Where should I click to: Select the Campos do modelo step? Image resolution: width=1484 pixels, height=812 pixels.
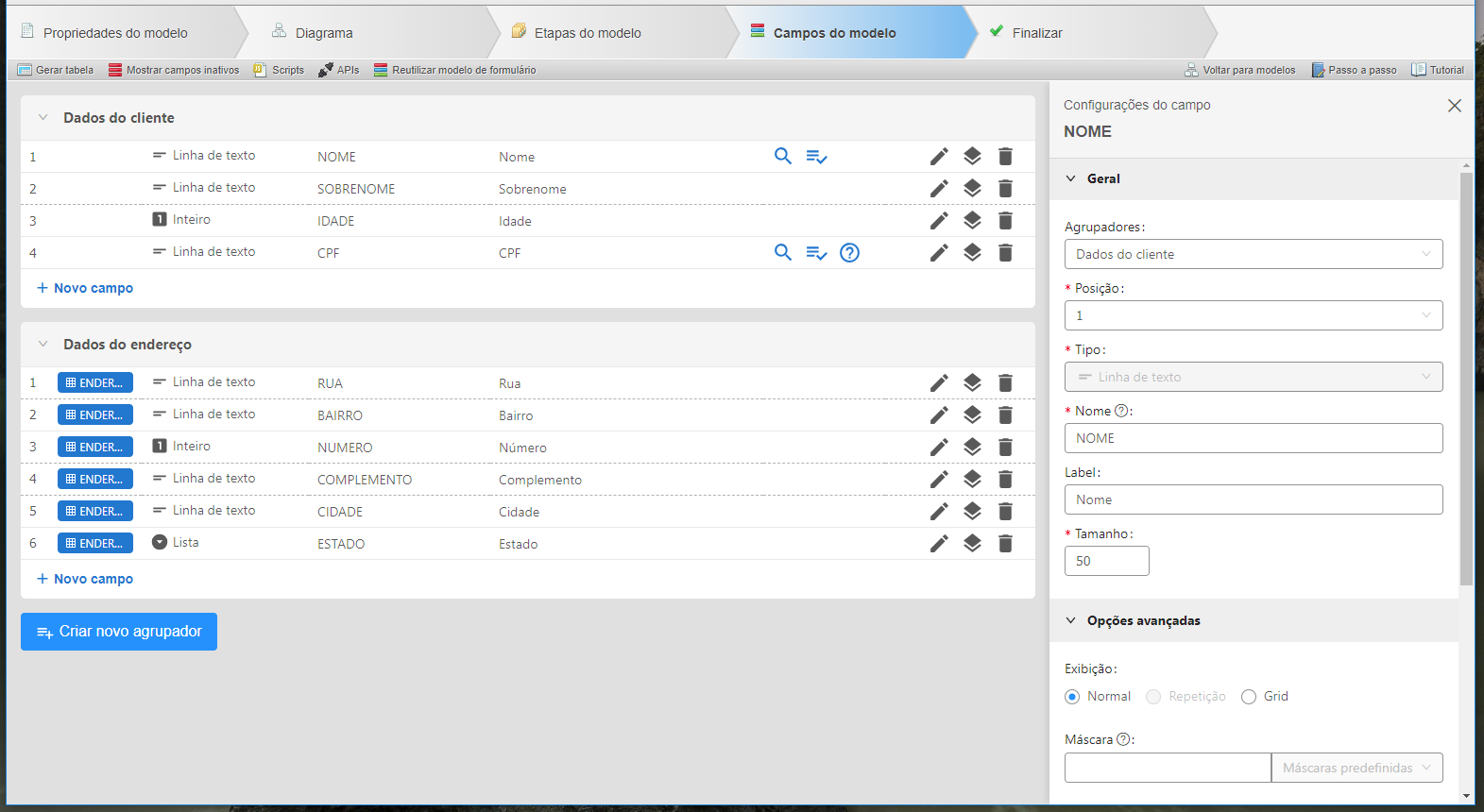click(835, 33)
